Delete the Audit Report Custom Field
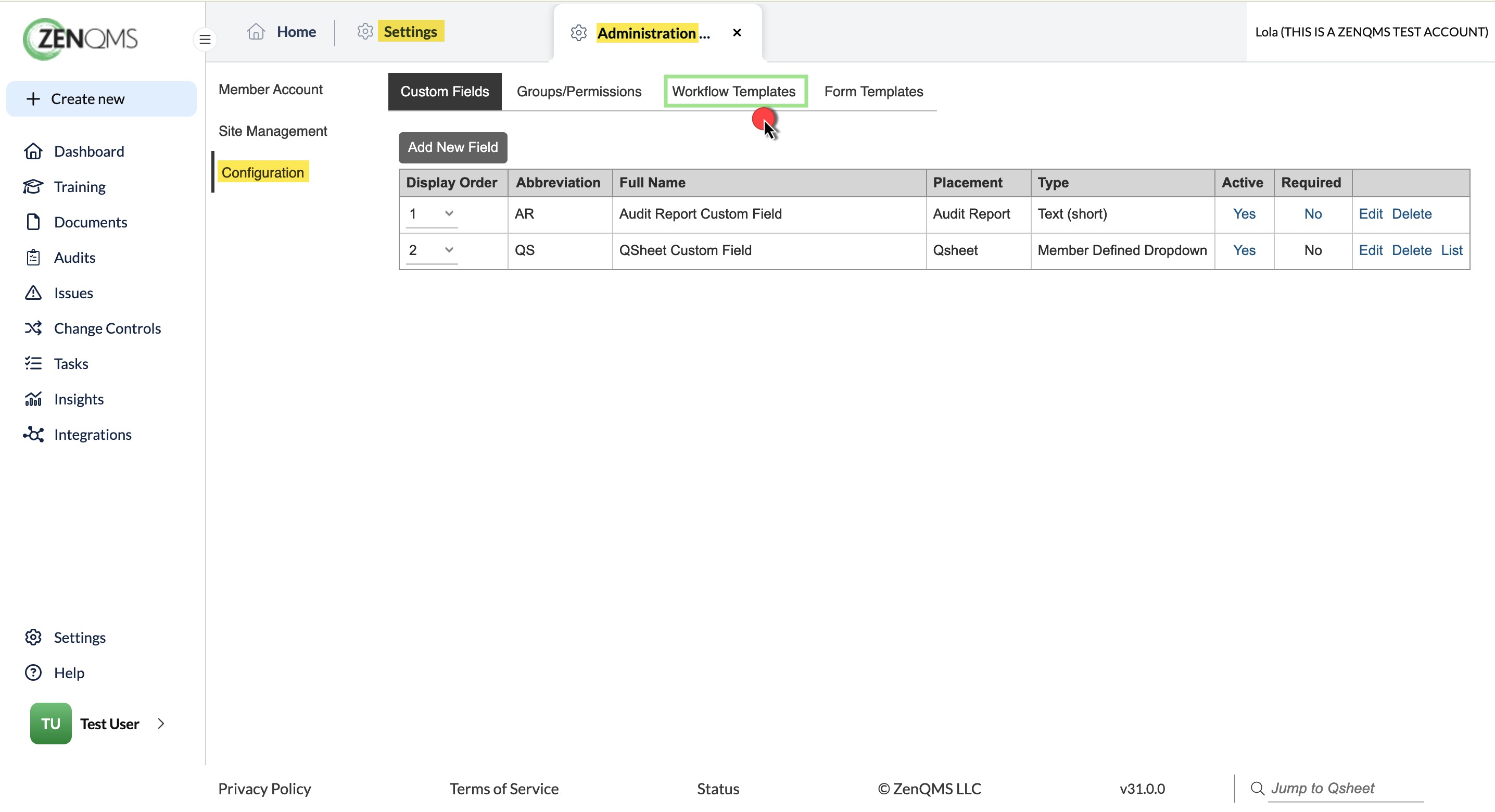 tap(1411, 214)
